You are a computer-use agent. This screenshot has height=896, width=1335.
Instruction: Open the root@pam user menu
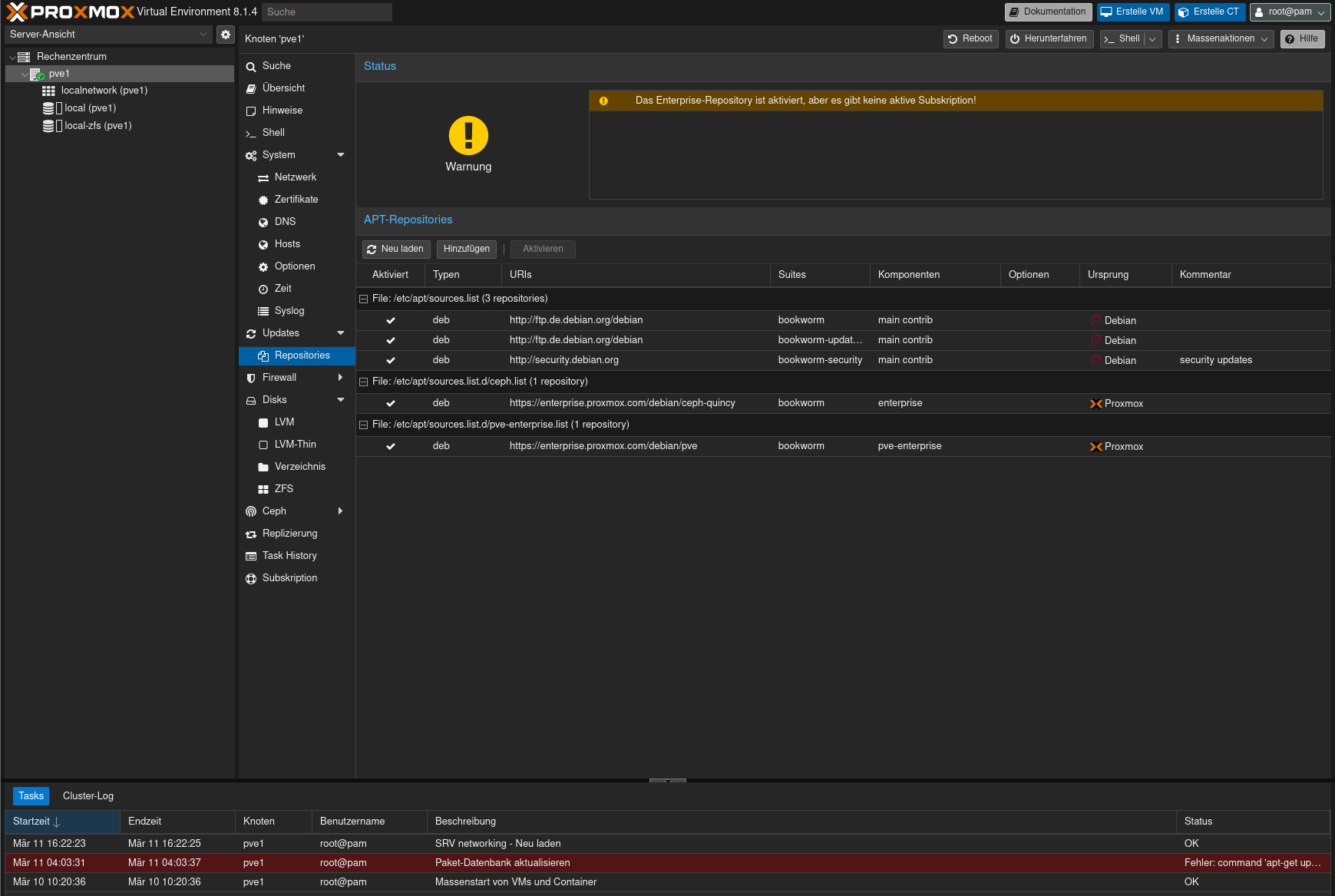(1290, 12)
